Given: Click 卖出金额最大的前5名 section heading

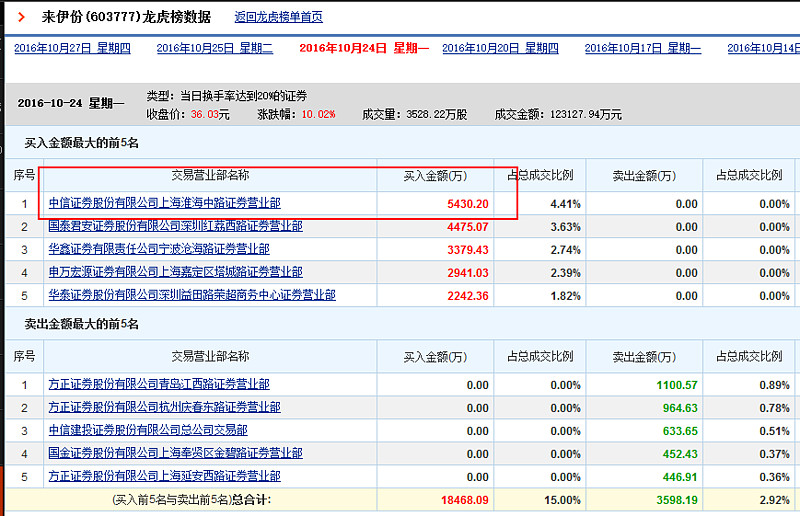Looking at the screenshot, I should point(82,324).
